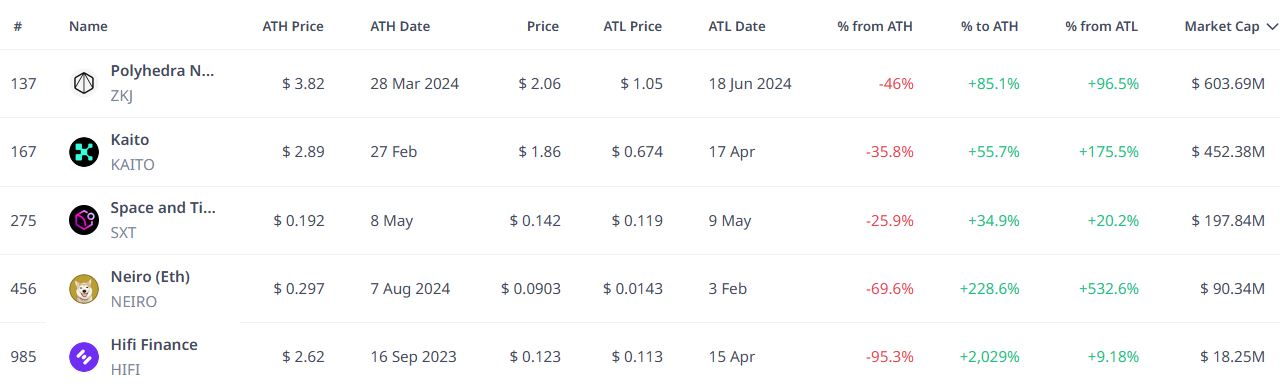Sort by % from ATL header
The width and height of the screenshot is (1287, 391).
click(1102, 27)
